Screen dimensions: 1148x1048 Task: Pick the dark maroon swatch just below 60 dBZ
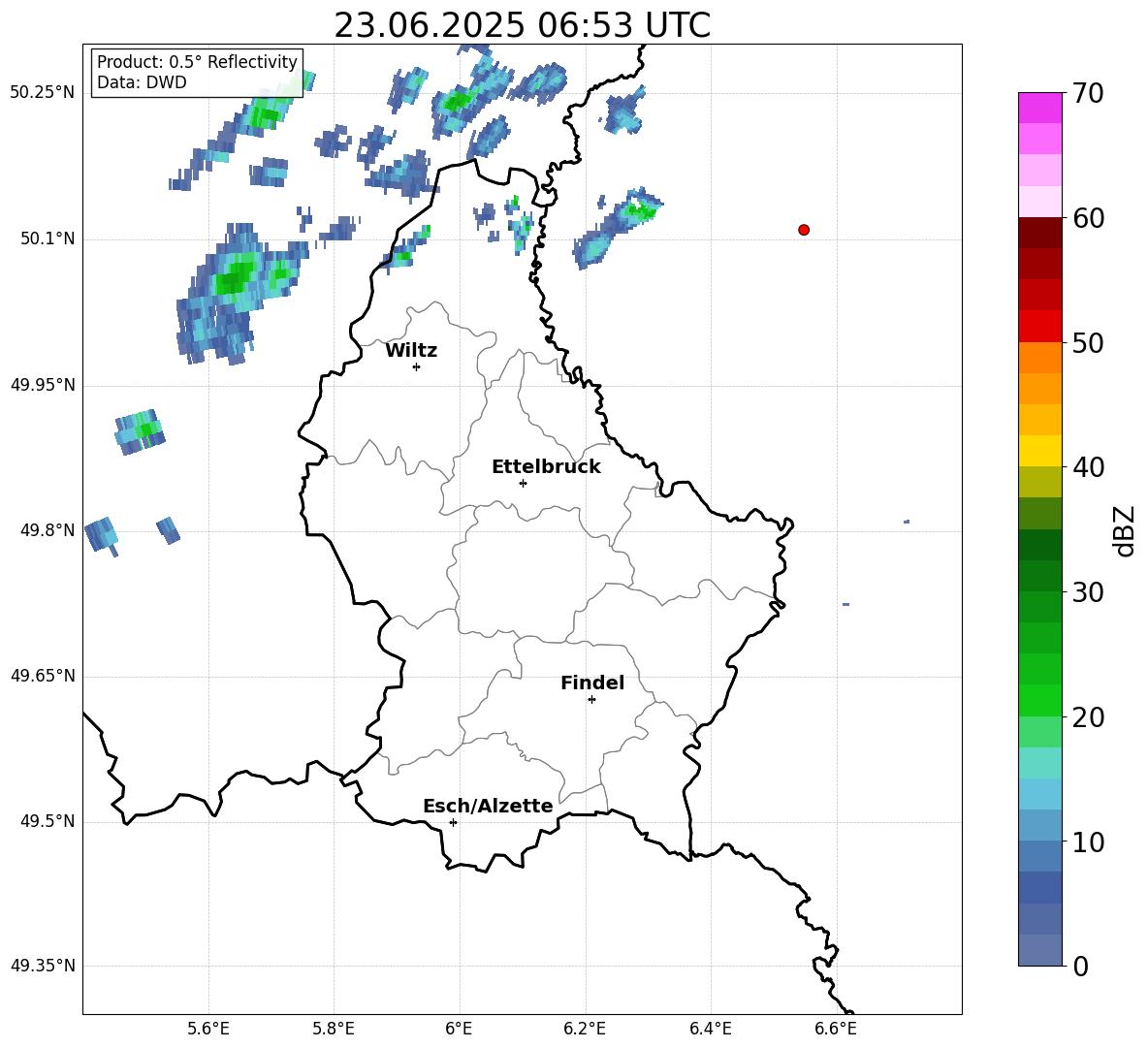click(x=1040, y=233)
